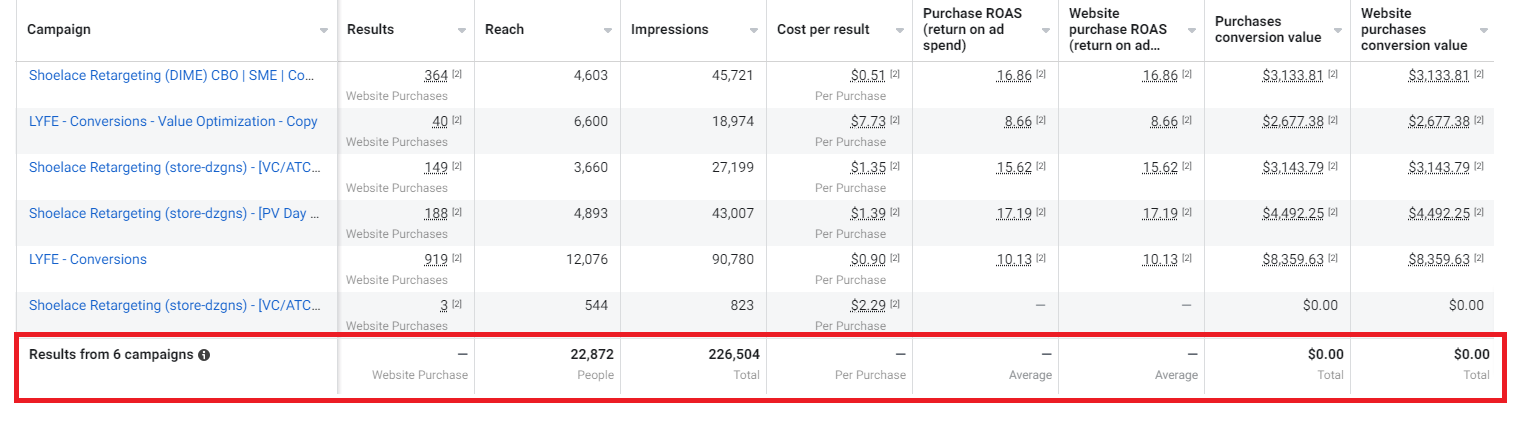Expand the Website purchases conversion value column dropdown
This screenshot has width=1516, height=422.
coord(1483,31)
